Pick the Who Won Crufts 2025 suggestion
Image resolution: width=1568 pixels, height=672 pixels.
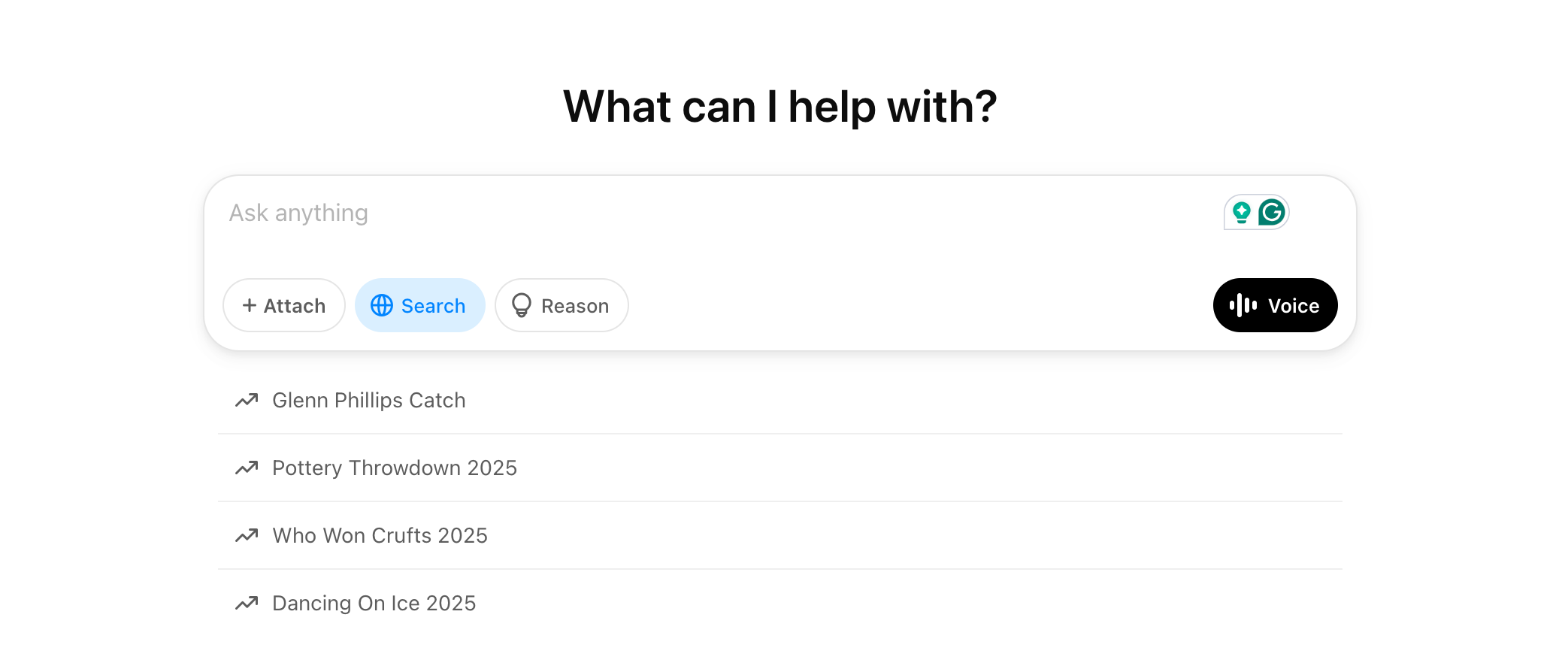(x=380, y=536)
